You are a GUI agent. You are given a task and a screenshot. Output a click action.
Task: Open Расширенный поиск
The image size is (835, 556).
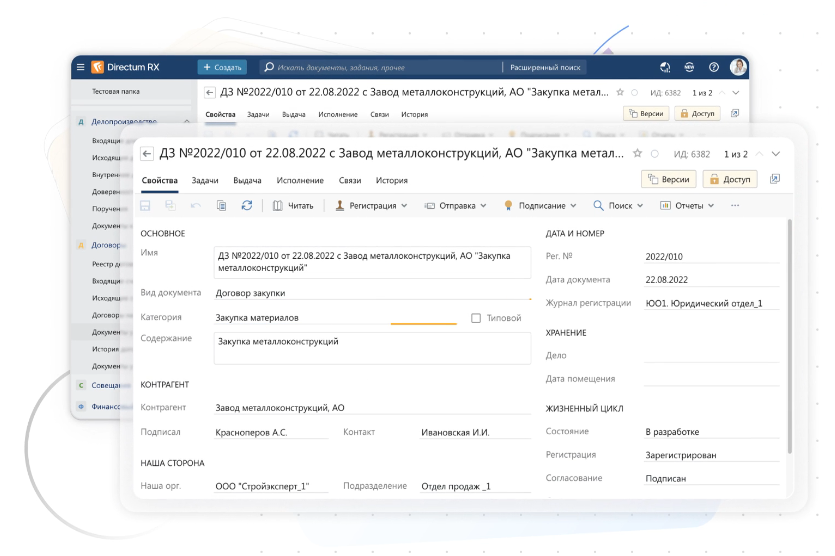[x=545, y=67]
